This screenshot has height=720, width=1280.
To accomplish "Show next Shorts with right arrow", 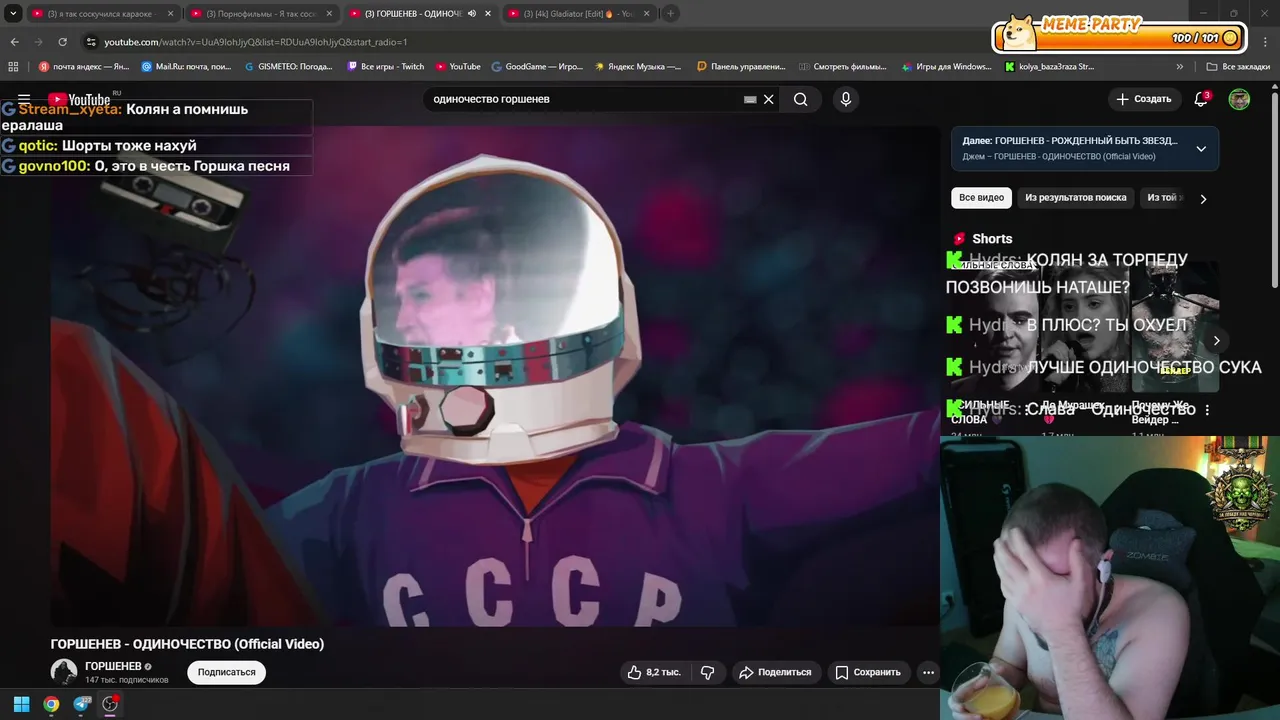I will pos(1216,340).
